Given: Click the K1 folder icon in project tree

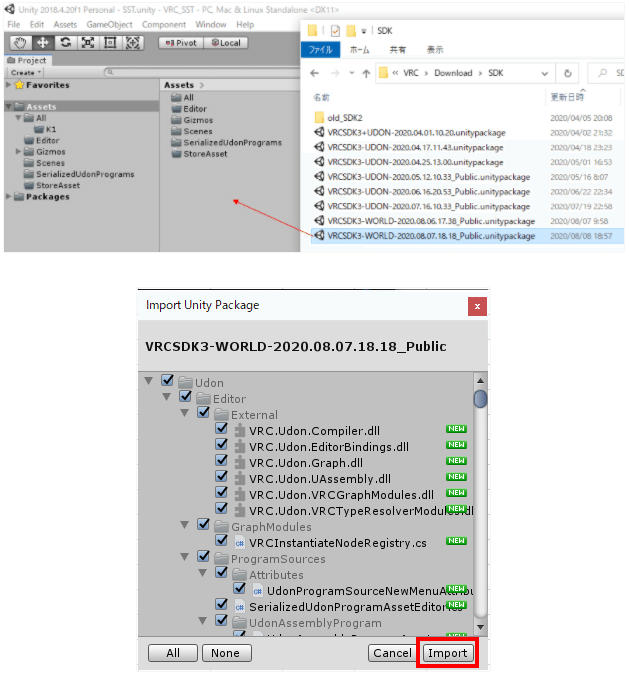Looking at the screenshot, I should [39, 129].
